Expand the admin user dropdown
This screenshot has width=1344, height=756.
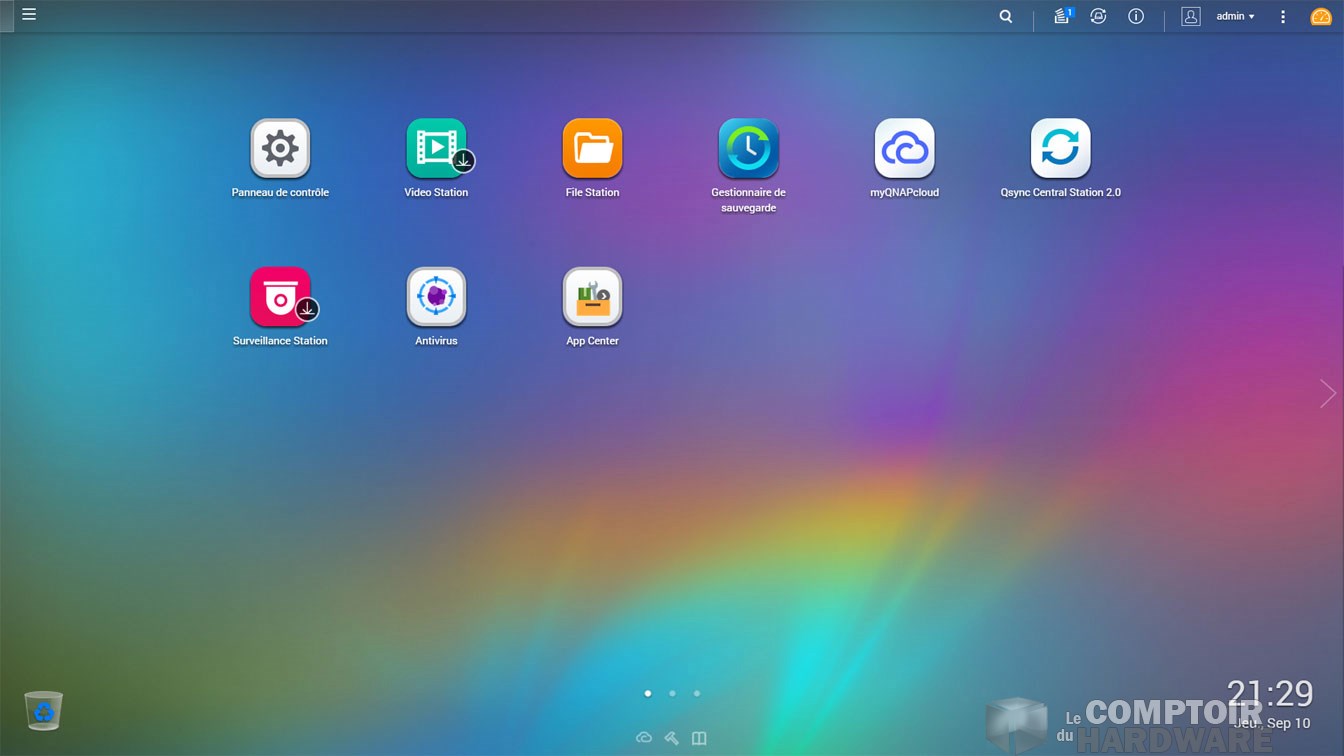tap(1235, 16)
